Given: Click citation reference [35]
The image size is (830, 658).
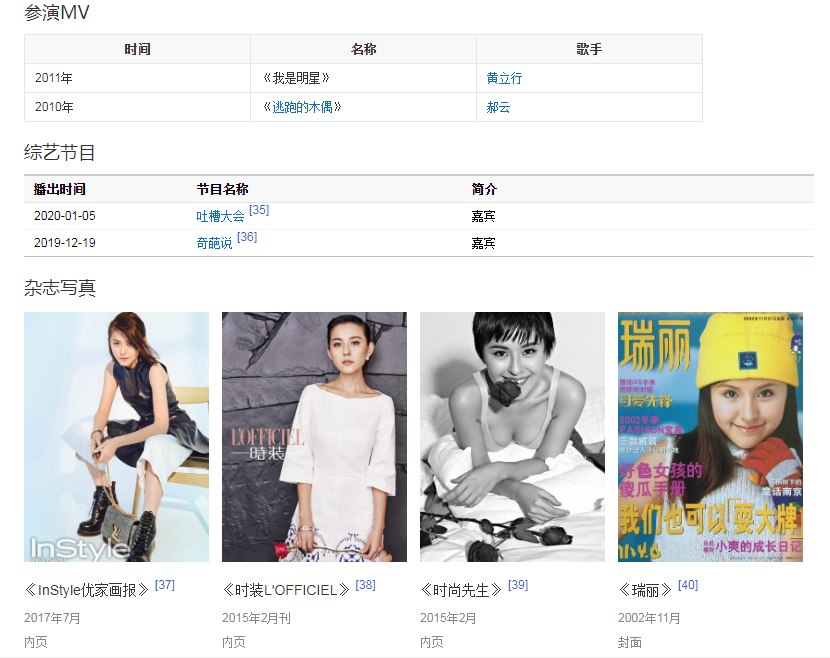Looking at the screenshot, I should pos(259,210).
